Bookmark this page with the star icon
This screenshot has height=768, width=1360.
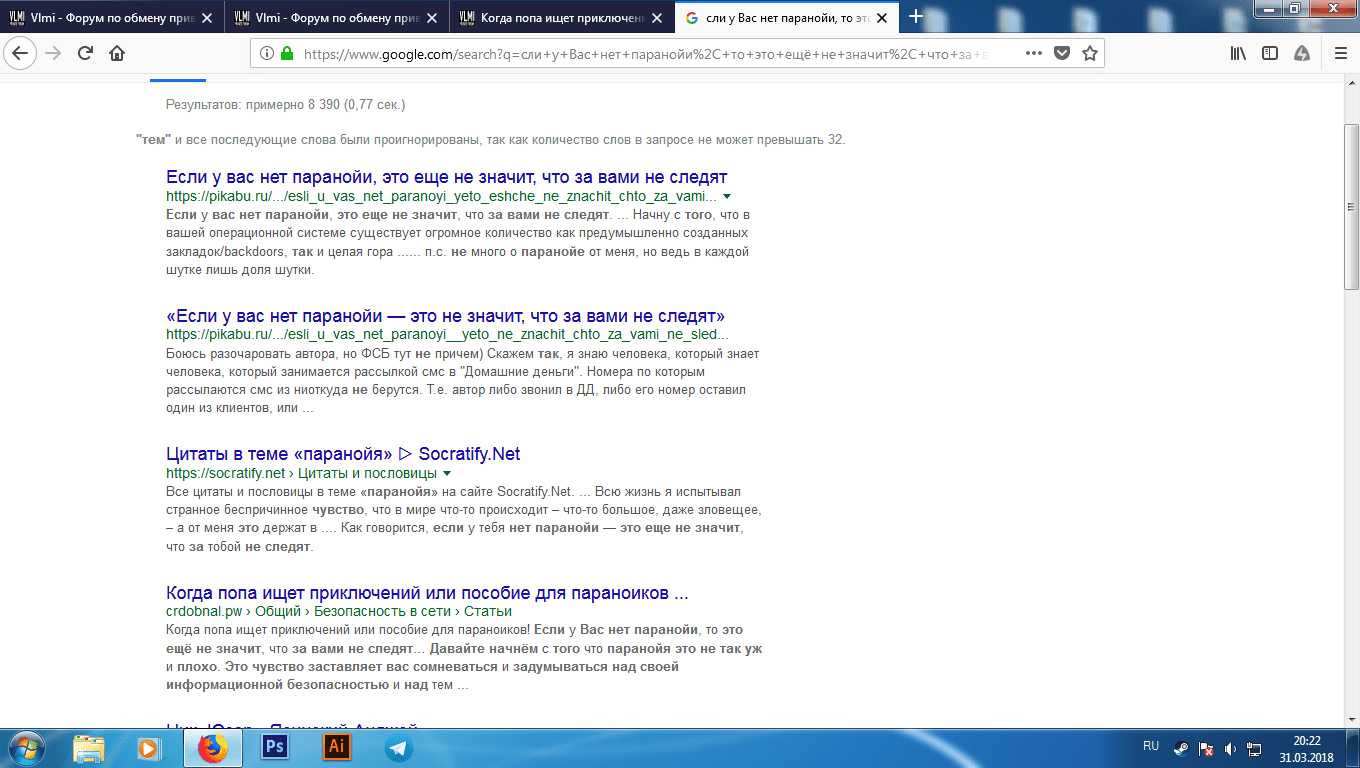pyautogui.click(x=1089, y=53)
